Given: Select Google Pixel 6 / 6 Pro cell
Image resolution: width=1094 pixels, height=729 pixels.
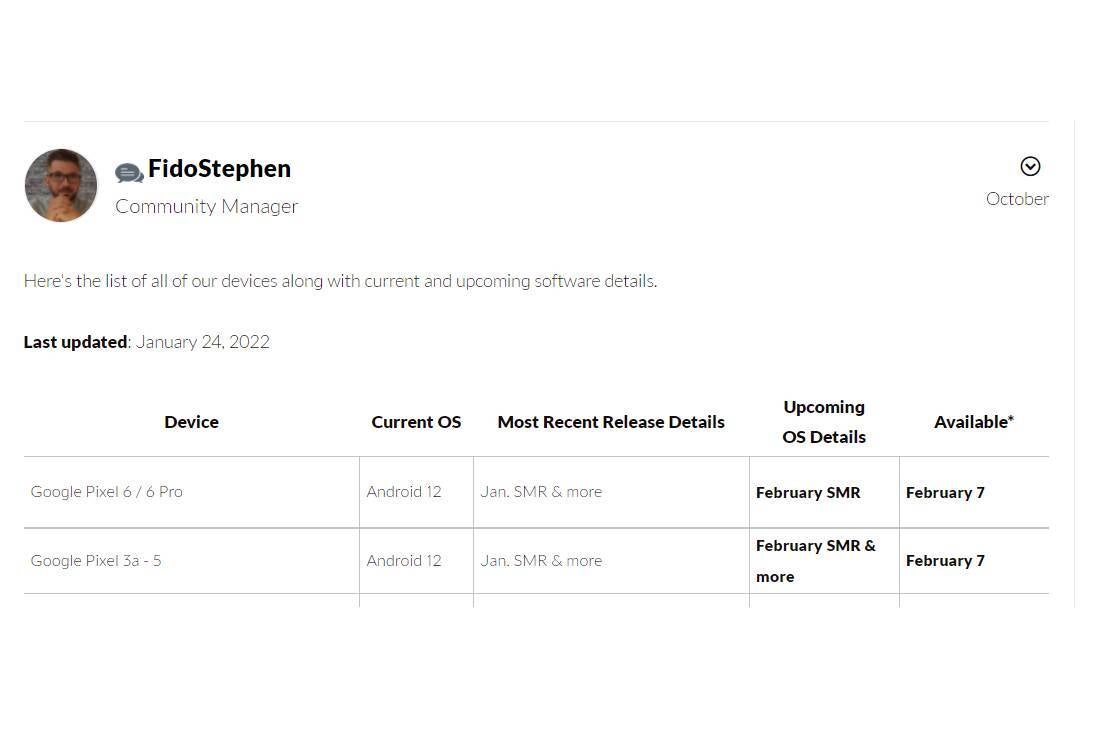Looking at the screenshot, I should click(x=107, y=492).
